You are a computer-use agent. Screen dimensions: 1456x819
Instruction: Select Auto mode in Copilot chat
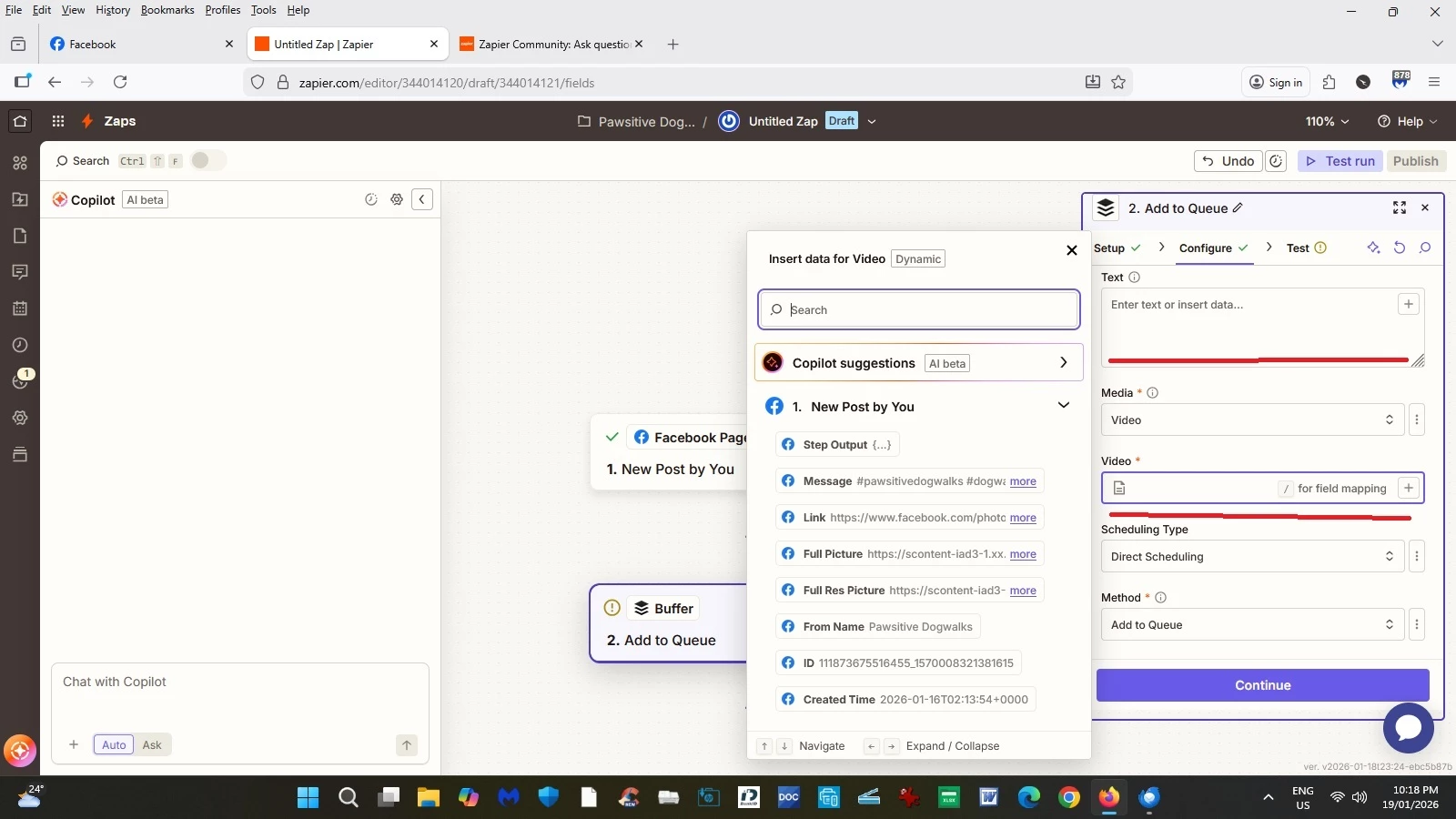click(x=114, y=744)
